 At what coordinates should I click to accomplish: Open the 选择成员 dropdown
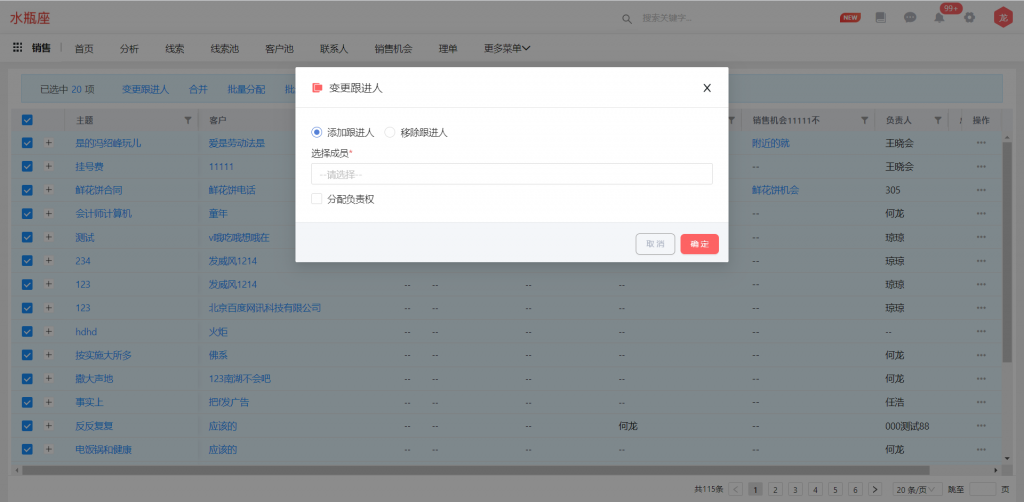511,174
